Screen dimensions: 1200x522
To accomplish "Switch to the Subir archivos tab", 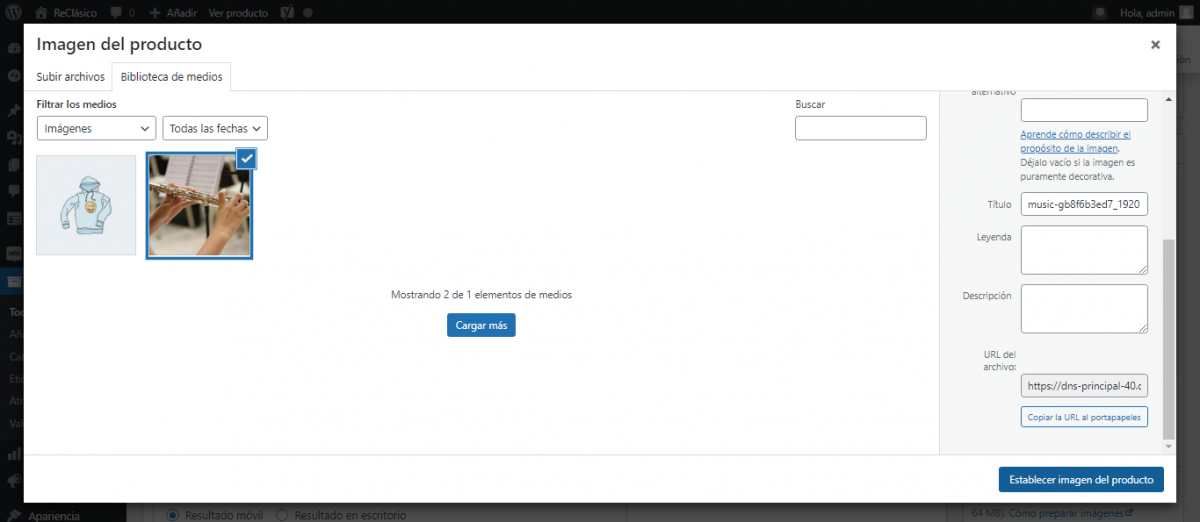I will coord(70,77).
